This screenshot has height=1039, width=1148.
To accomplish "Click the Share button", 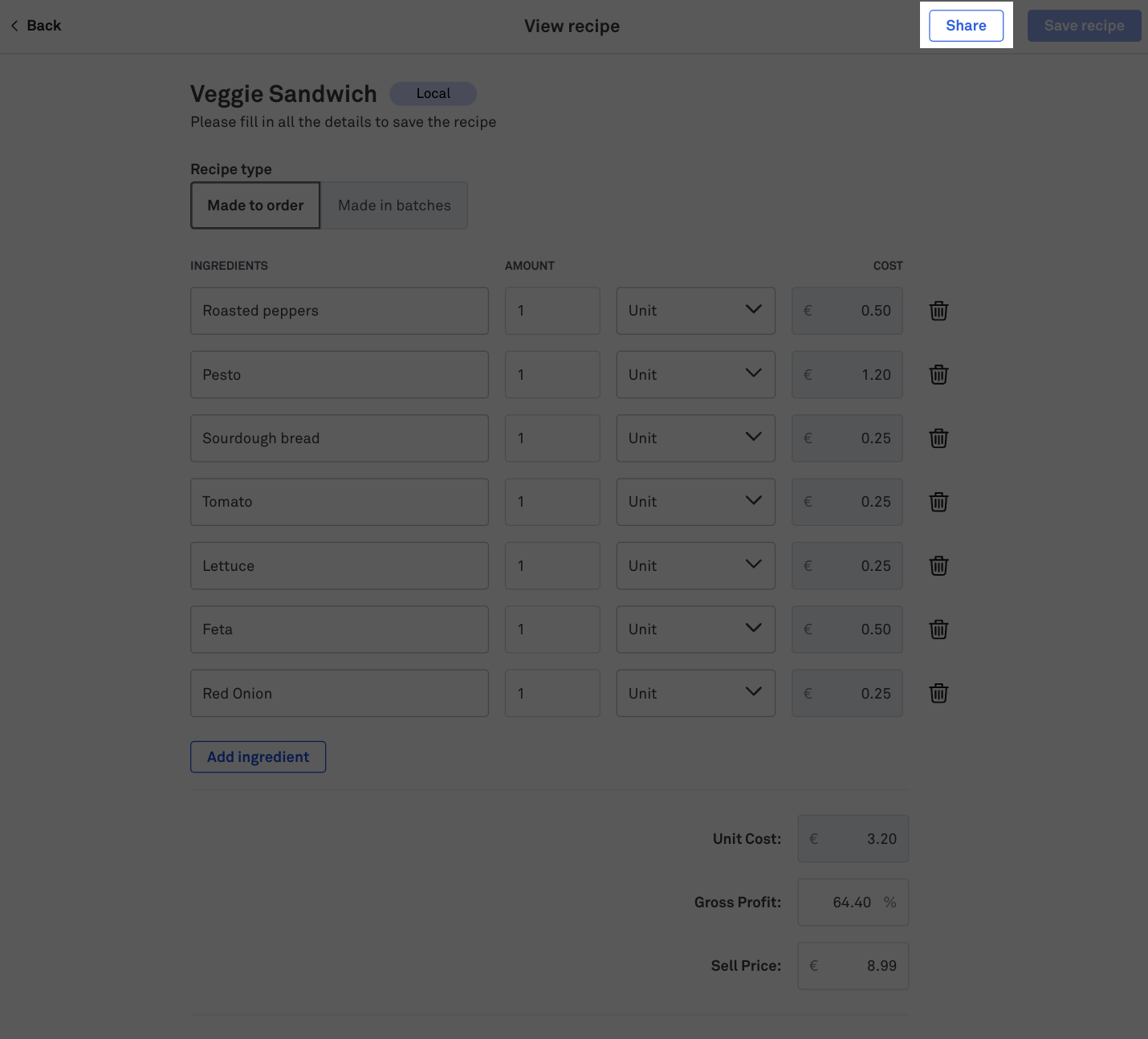I will click(x=966, y=26).
